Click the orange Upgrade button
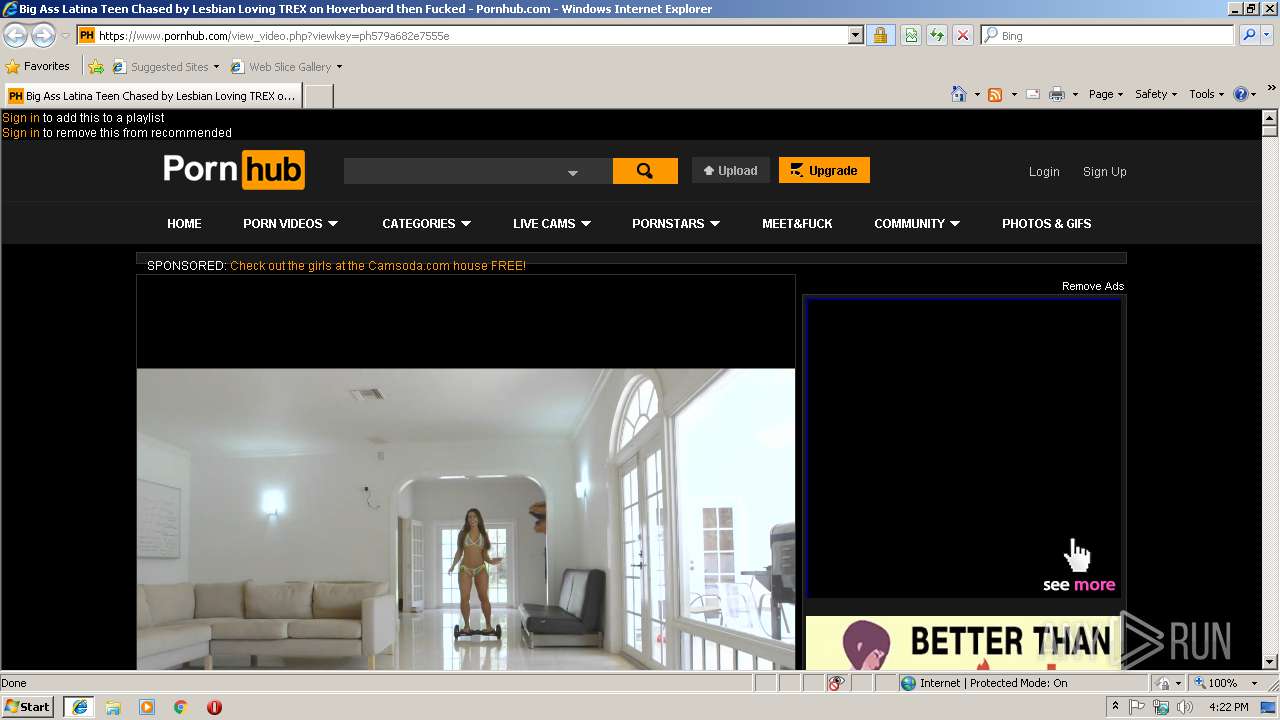 824,171
